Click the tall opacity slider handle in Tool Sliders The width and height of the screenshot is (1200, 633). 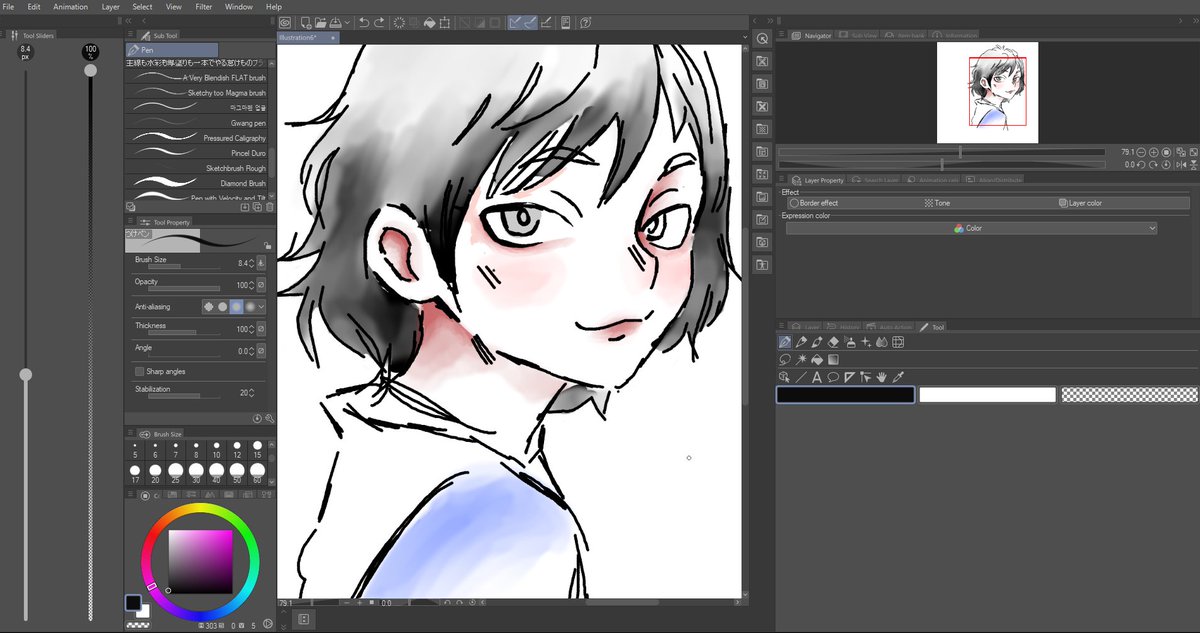tap(90, 70)
